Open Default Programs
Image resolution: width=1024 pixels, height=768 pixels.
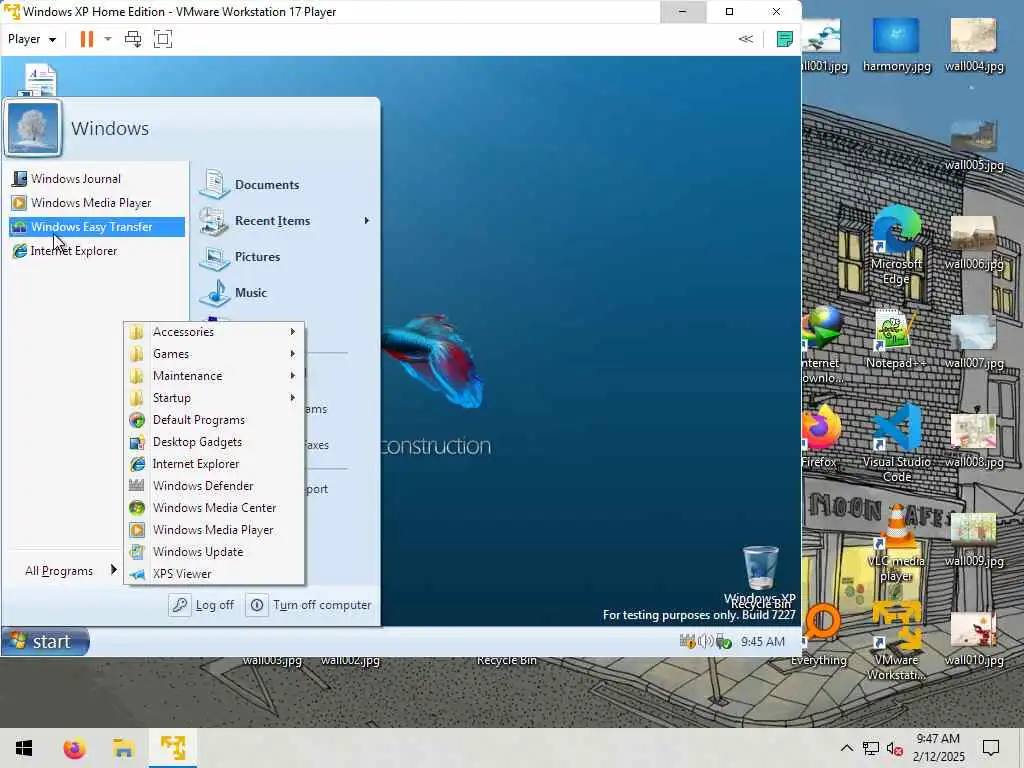214,420
